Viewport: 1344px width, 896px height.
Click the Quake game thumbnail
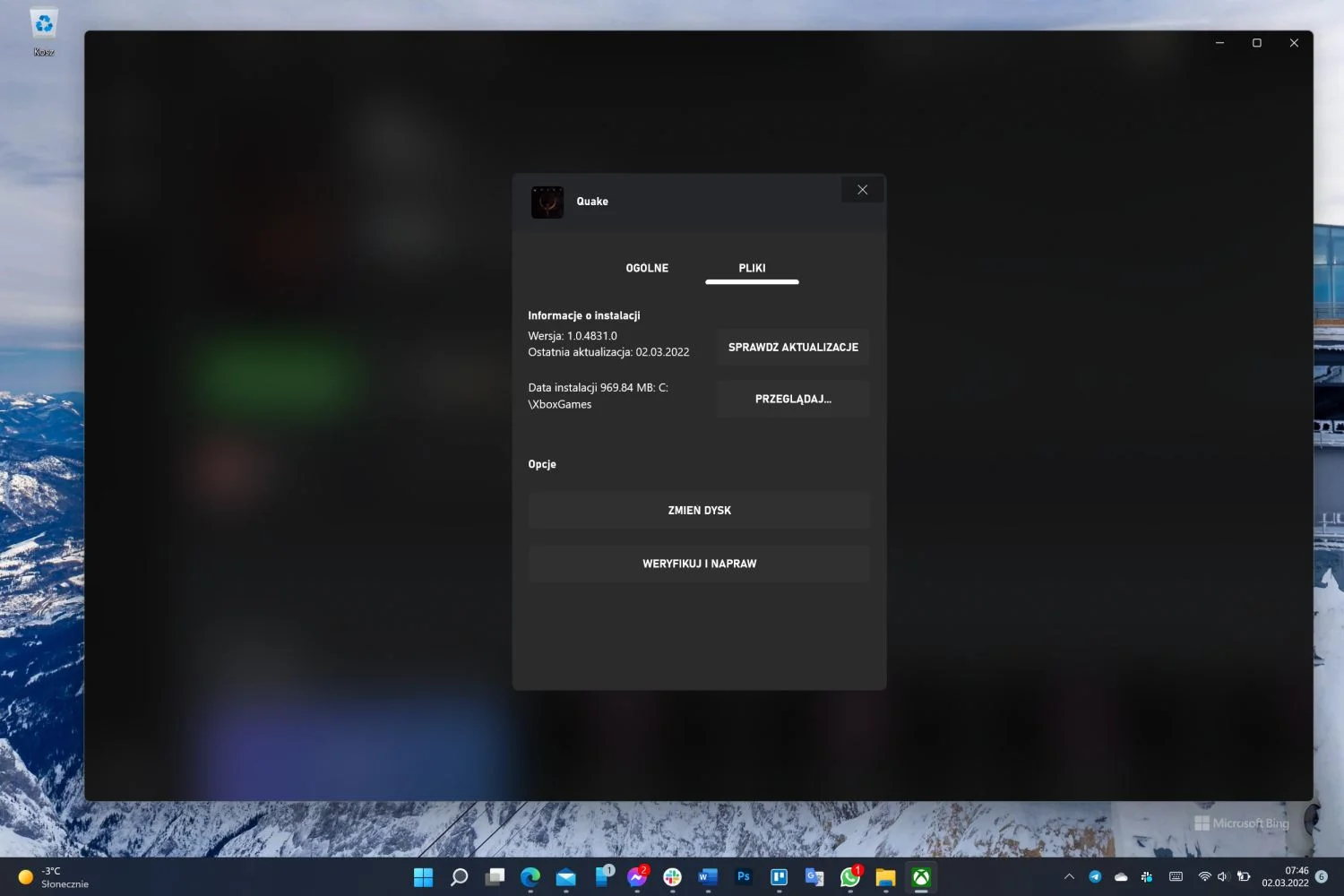coord(547,202)
